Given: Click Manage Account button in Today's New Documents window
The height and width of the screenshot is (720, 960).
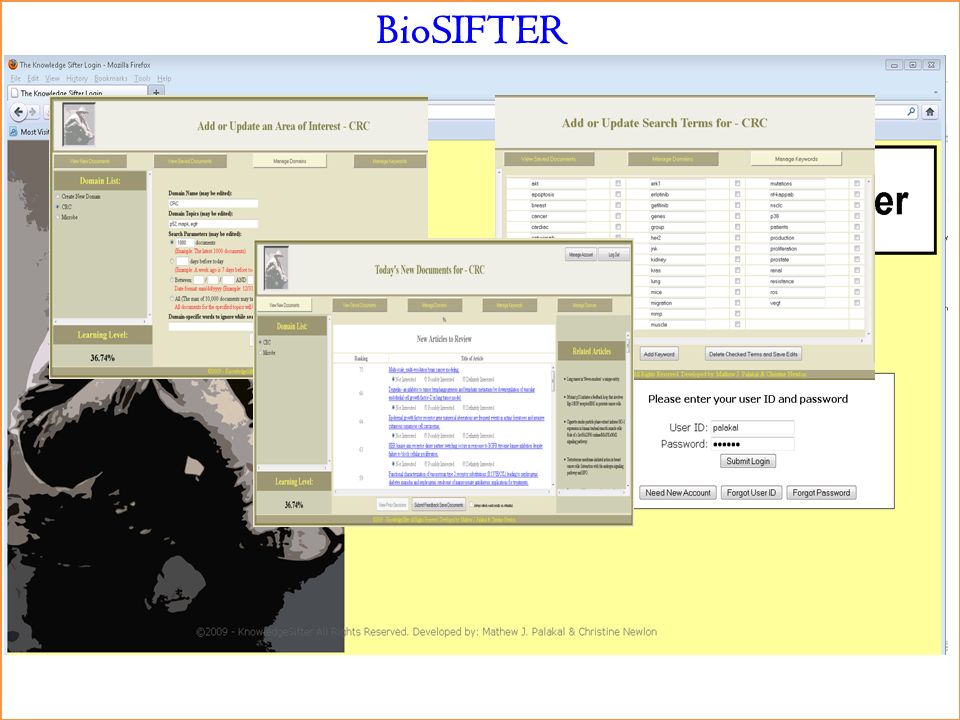Looking at the screenshot, I should coord(580,255).
